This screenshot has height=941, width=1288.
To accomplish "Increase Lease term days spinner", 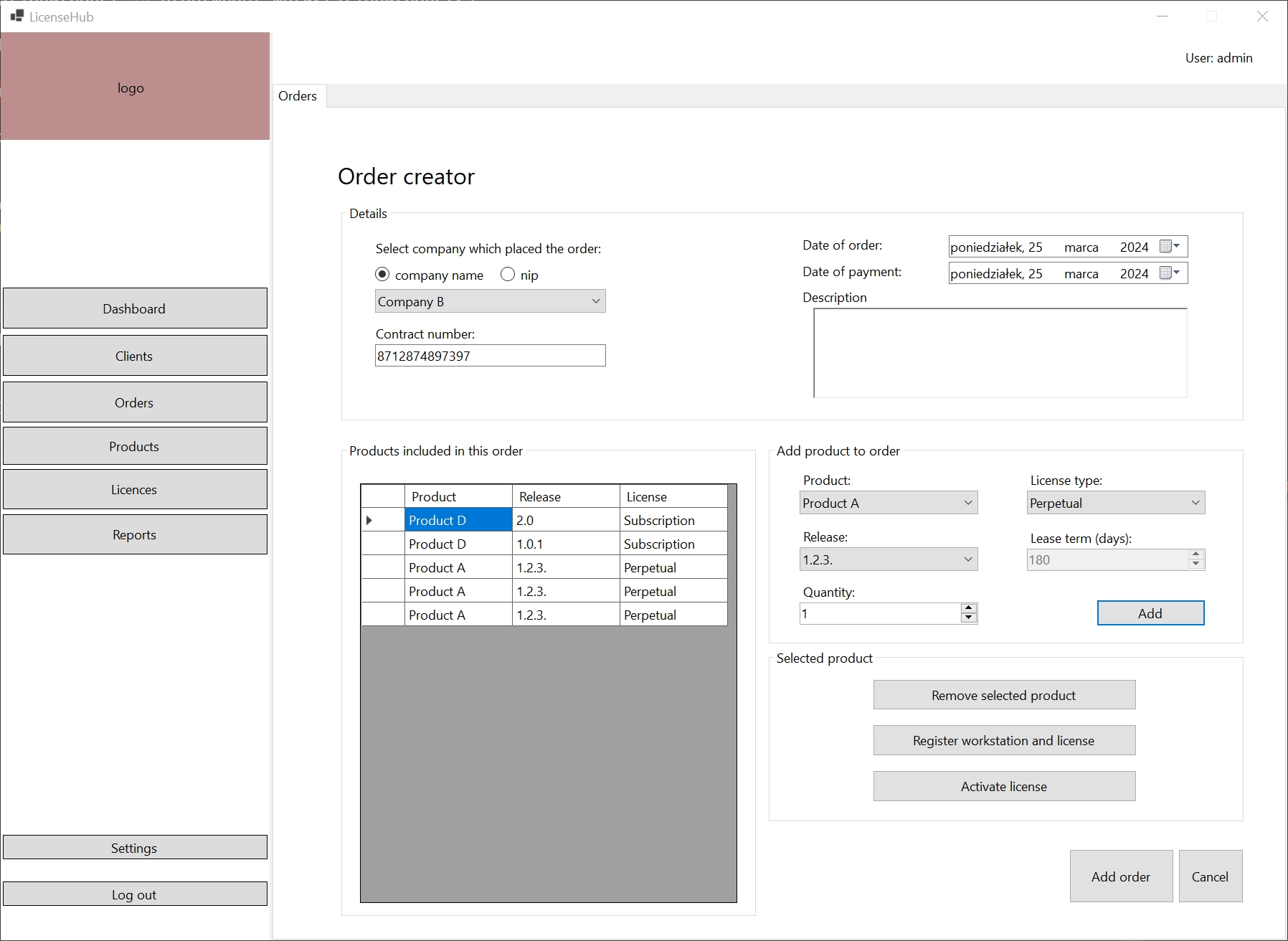I will [x=1195, y=554].
